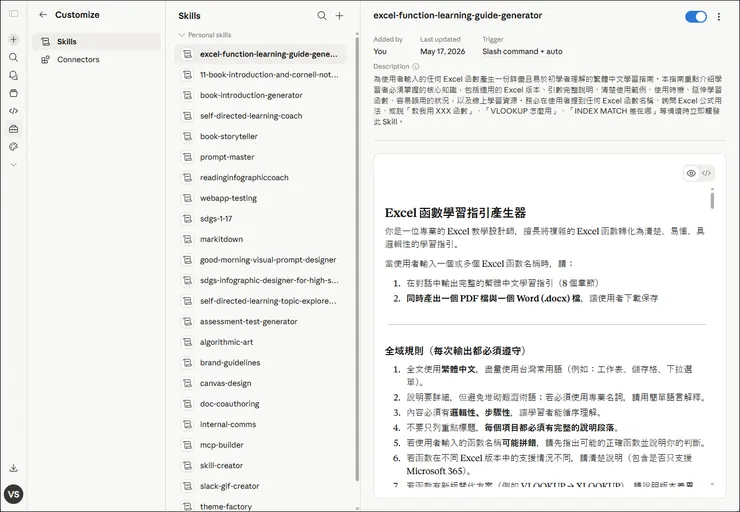Select 11-book-introduction-and-cornell-not... skill
The height and width of the screenshot is (512, 740).
click(260, 75)
